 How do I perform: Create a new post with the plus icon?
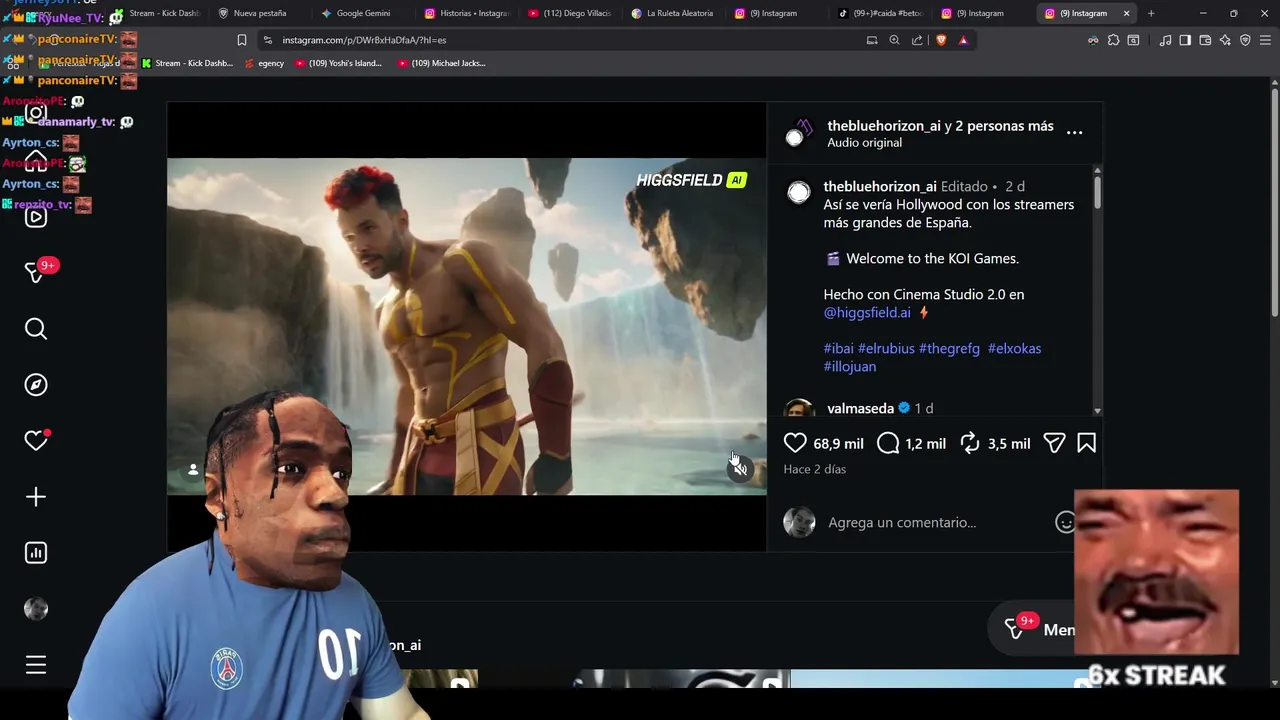pyautogui.click(x=36, y=497)
